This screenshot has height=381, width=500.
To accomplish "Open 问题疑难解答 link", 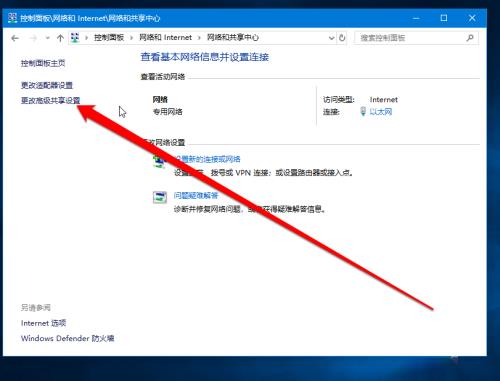I will pos(196,195).
